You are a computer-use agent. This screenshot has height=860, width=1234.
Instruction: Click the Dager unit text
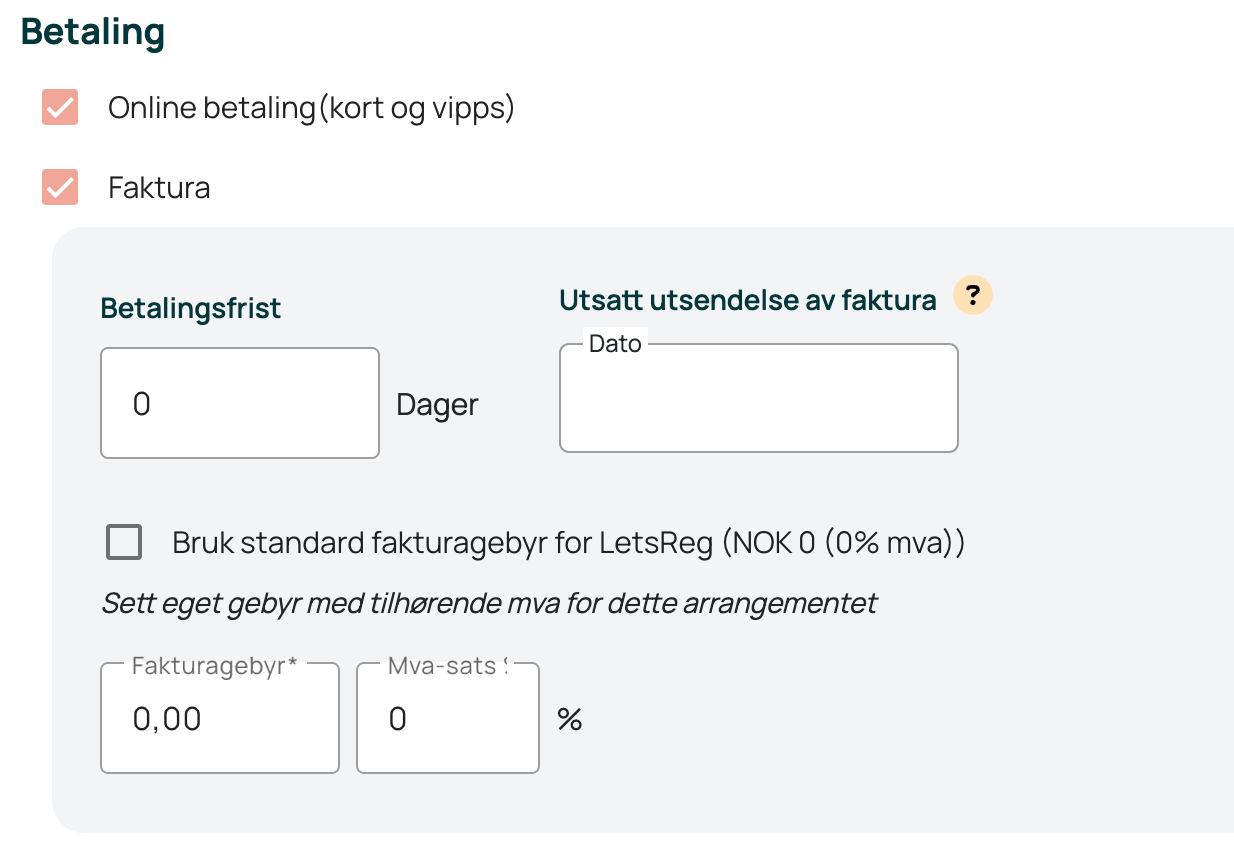point(438,405)
